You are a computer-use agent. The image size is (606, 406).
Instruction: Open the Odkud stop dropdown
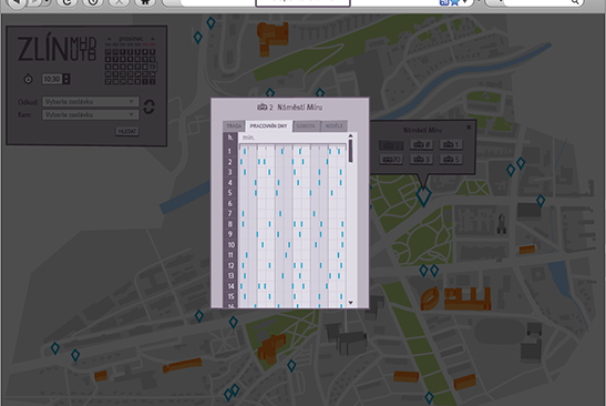coord(90,101)
